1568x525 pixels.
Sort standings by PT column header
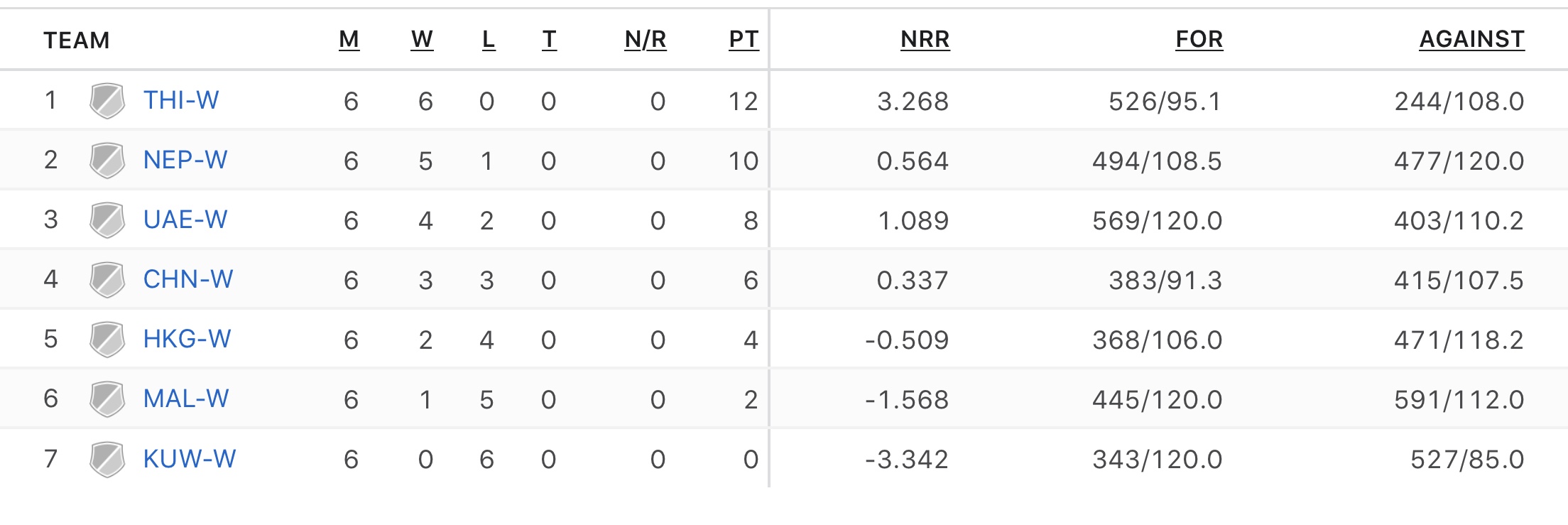coord(744,40)
